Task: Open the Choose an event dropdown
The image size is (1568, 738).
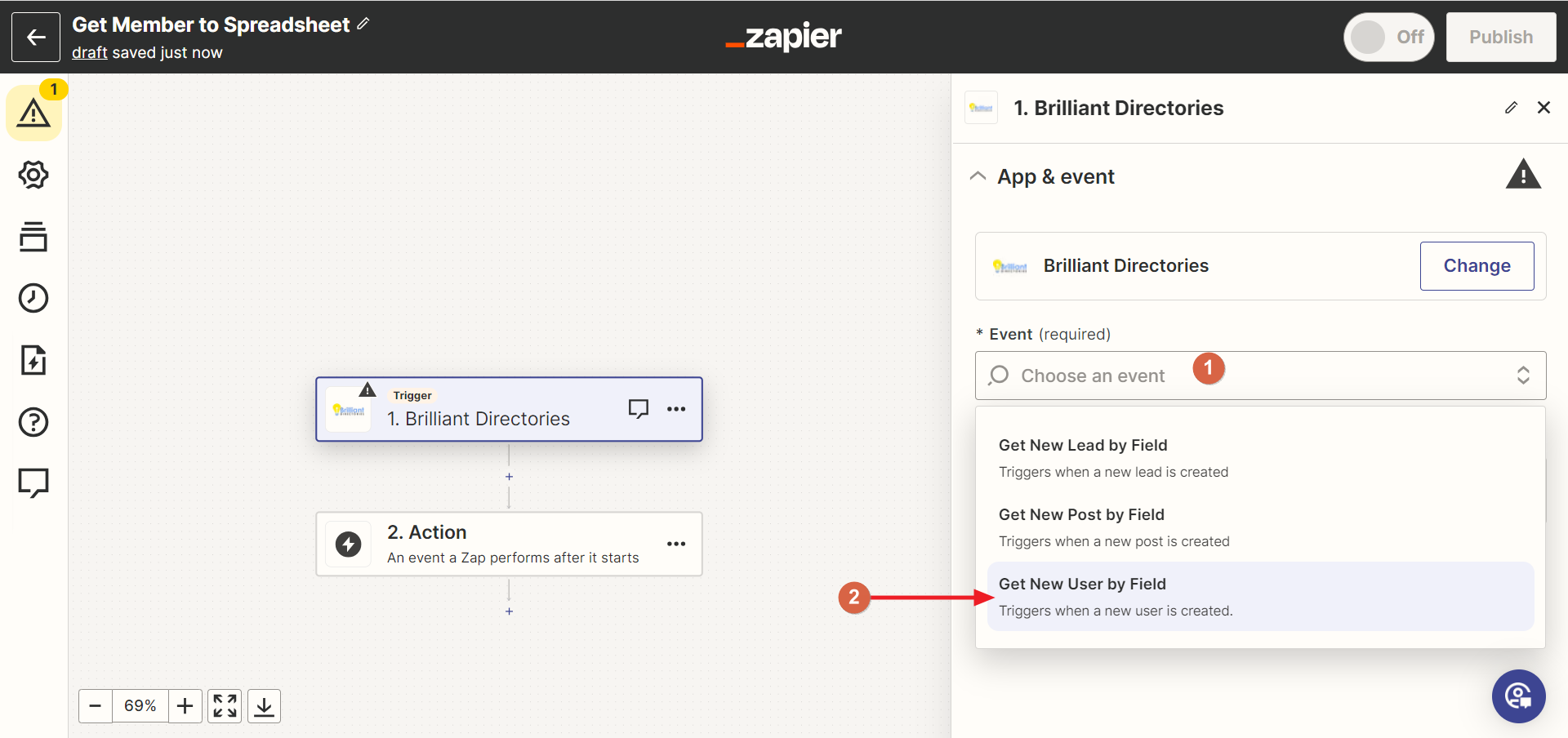Action: coord(1260,376)
